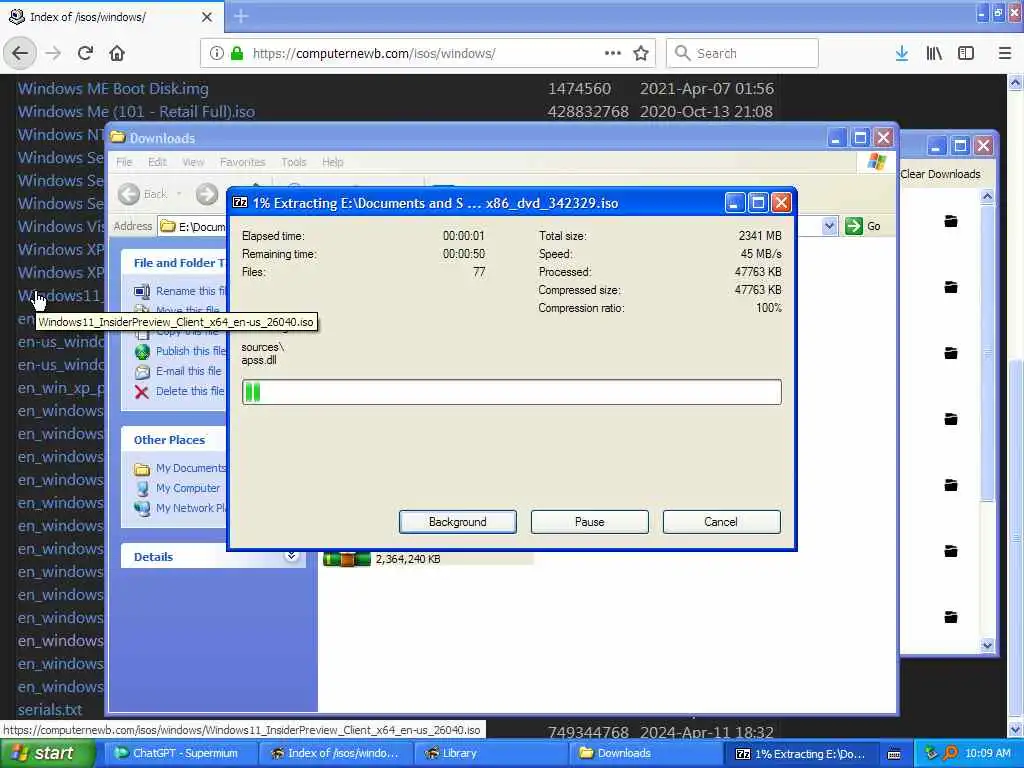Open My Documents in Other Places
Viewport: 1024px width, 768px height.
click(x=180, y=468)
